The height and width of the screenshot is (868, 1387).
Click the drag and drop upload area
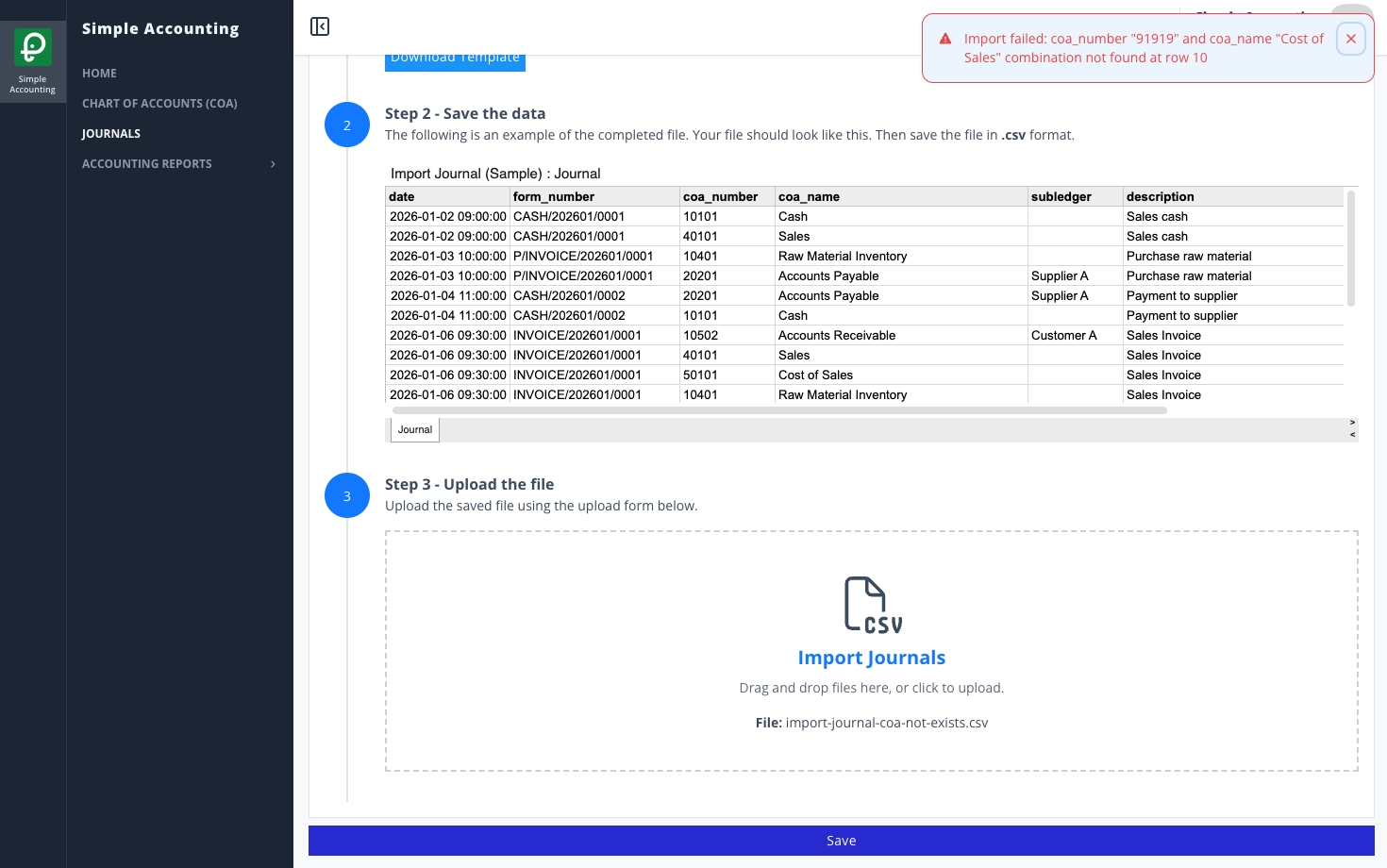(872, 651)
